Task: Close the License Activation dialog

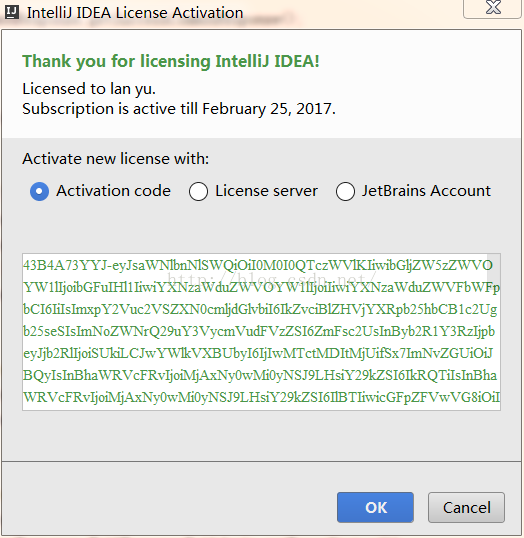Action: tap(493, 8)
